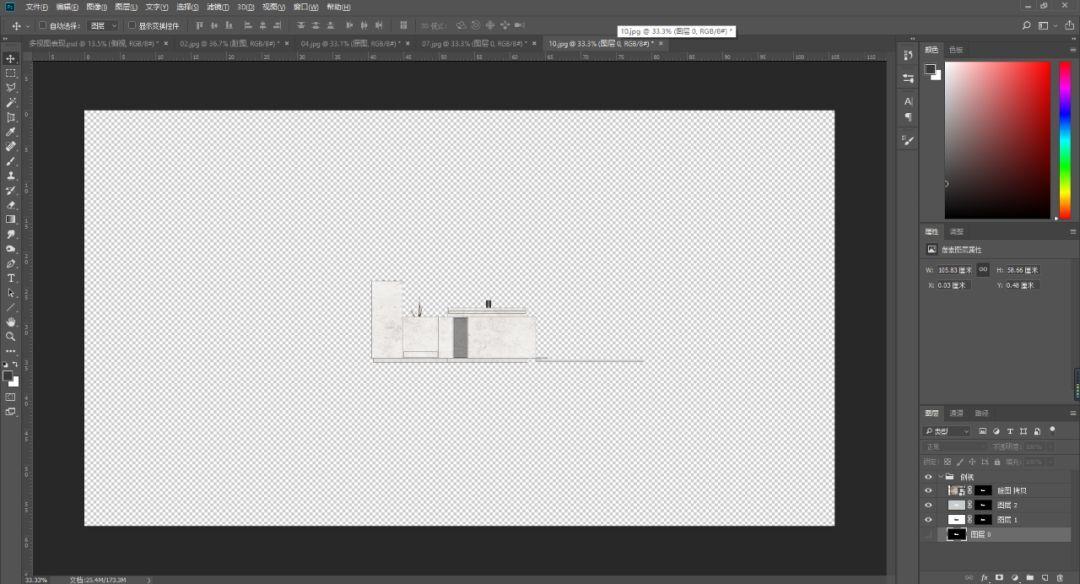Add a layer mask from Layers panel footer
Viewport: 1080px width, 584px height.
coord(999,578)
